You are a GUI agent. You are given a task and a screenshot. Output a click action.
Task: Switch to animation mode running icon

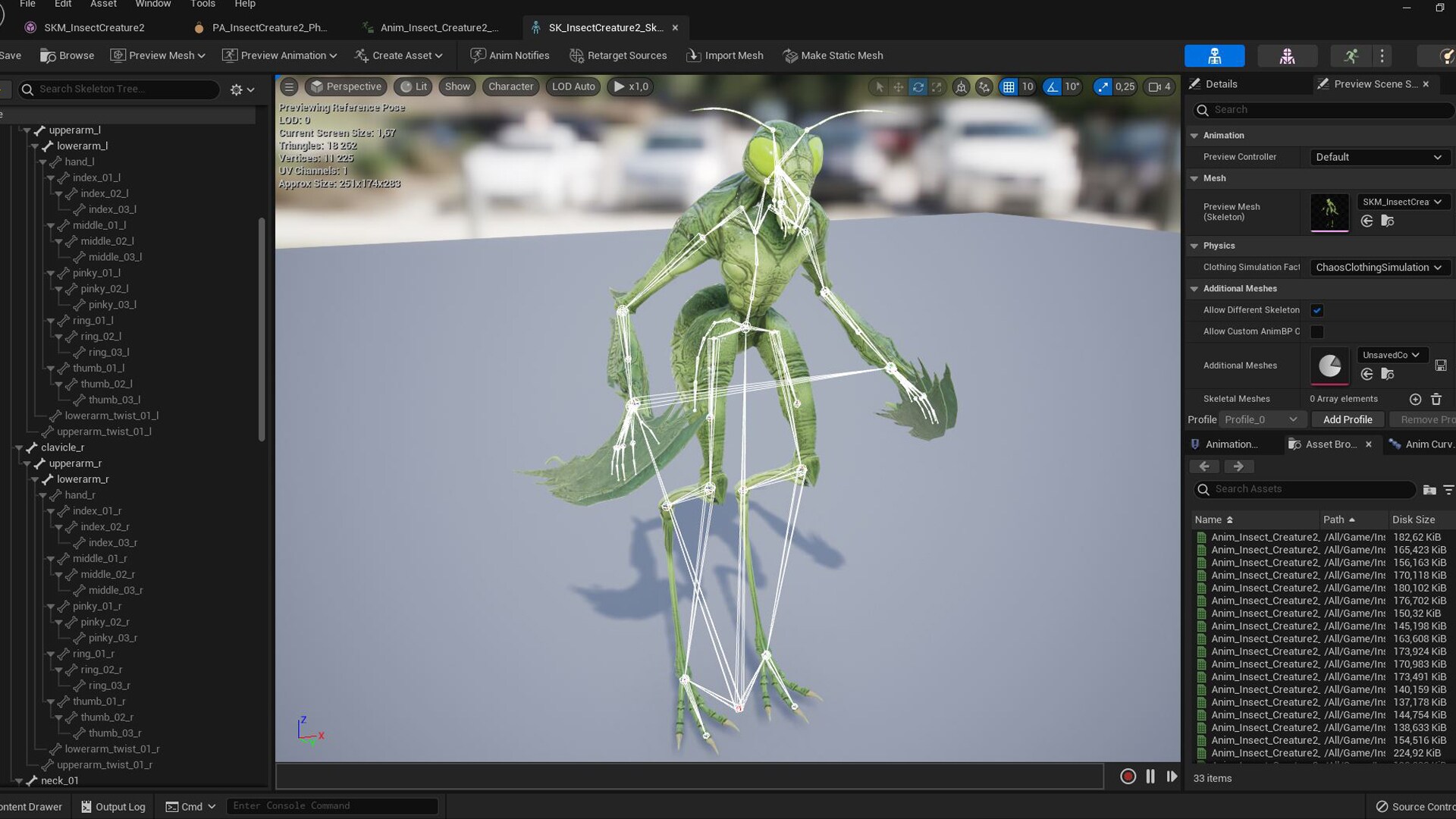1351,56
